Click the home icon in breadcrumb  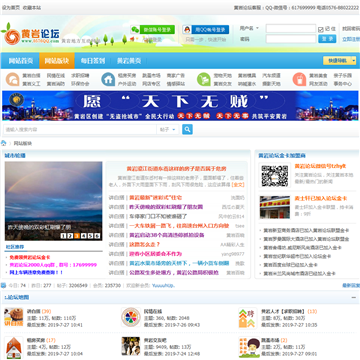coord(4,143)
